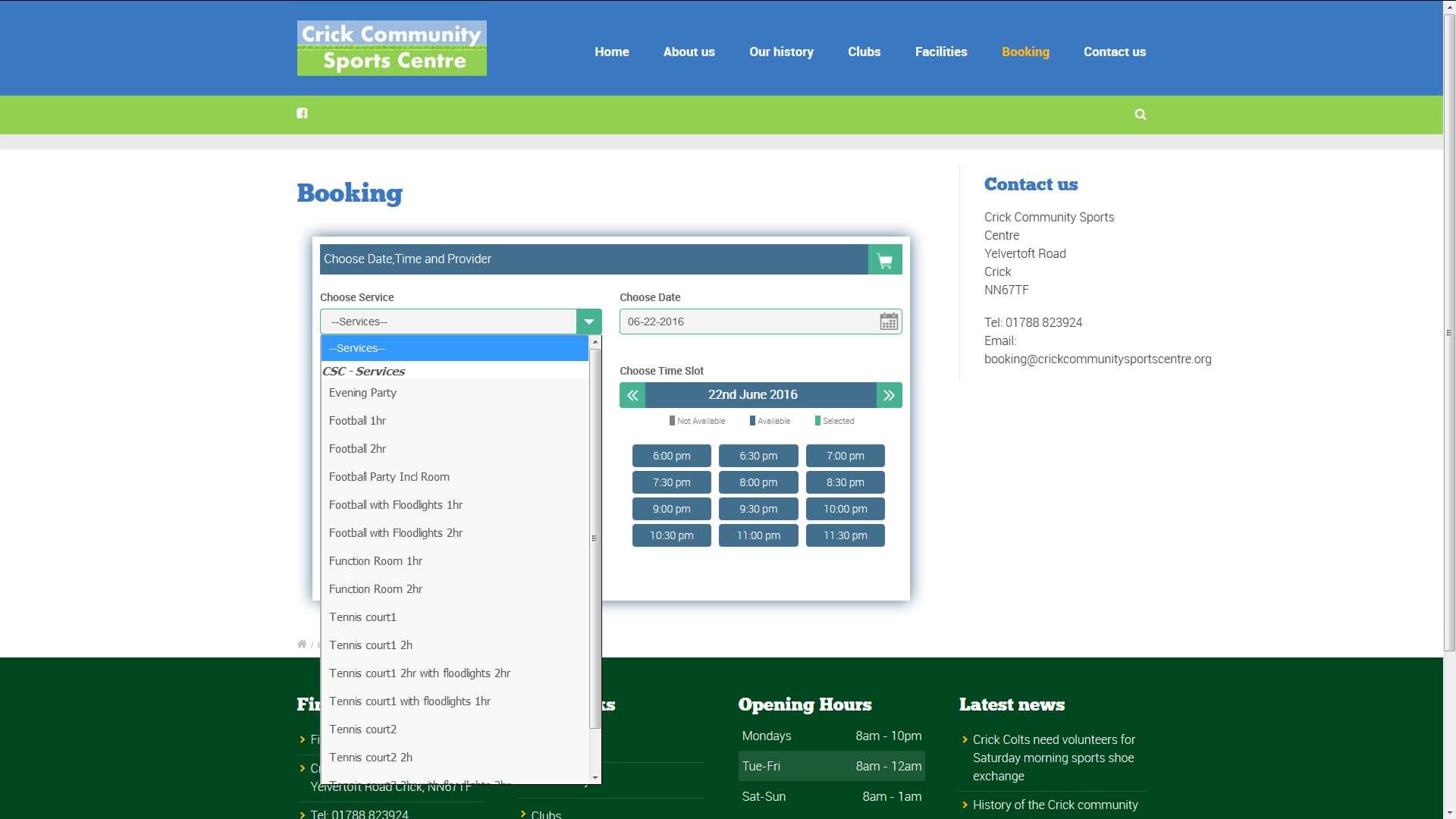
Task: Choose Tennis court1 2h option
Action: [x=454, y=645]
